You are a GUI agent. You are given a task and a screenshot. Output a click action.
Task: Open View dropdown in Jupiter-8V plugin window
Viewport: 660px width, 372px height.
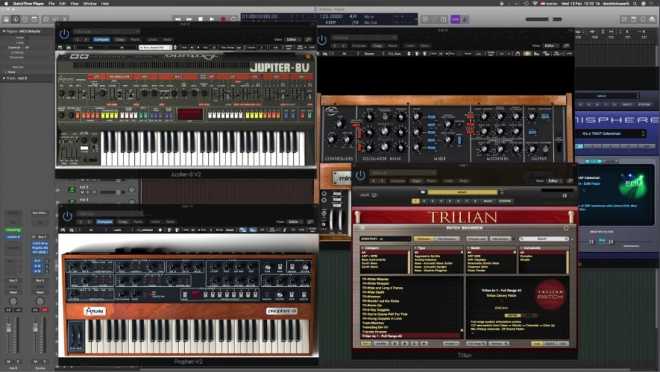coord(291,40)
